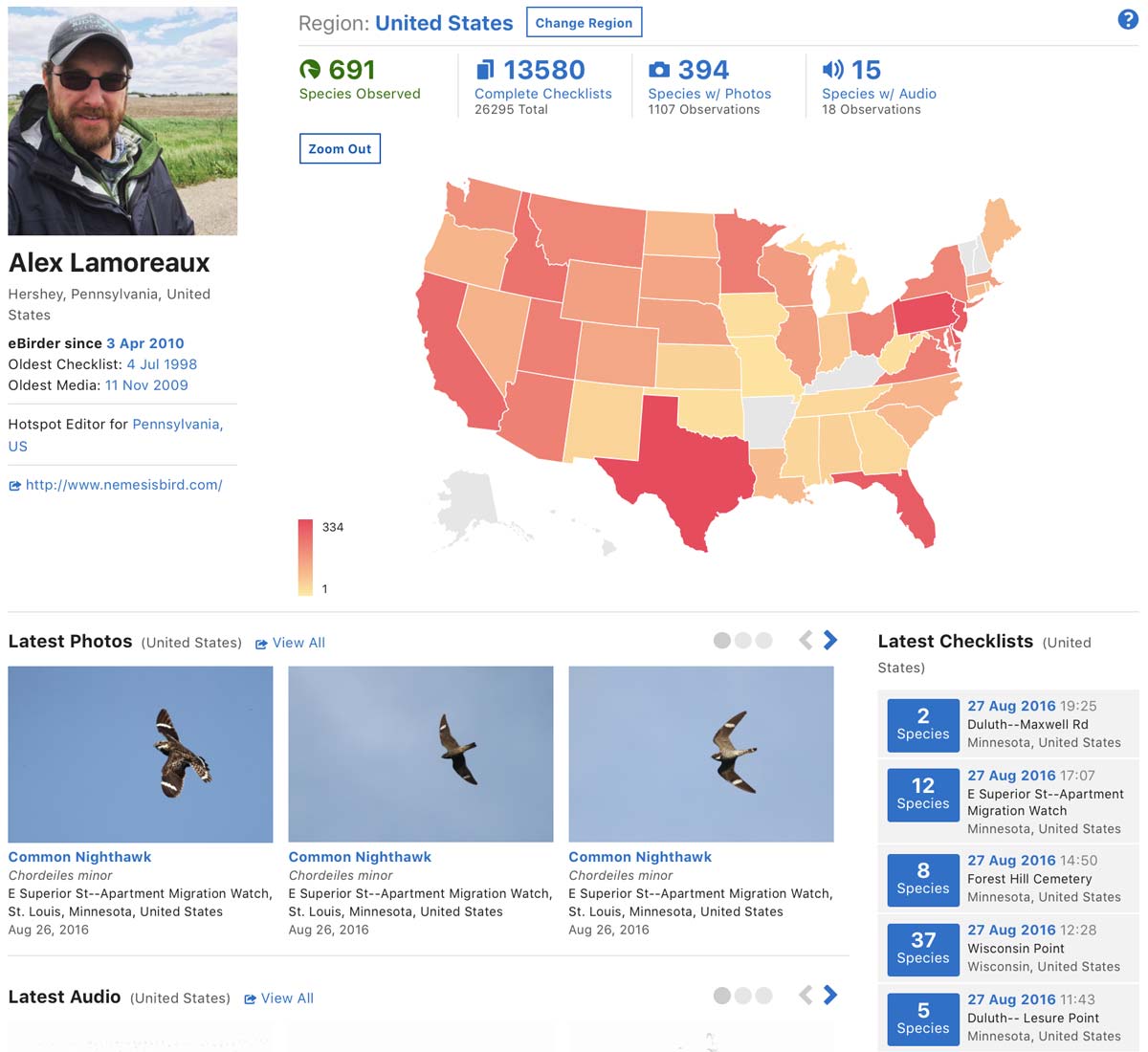Click the Species with Audio speaker icon
1148x1052 pixels.
pyautogui.click(x=832, y=70)
